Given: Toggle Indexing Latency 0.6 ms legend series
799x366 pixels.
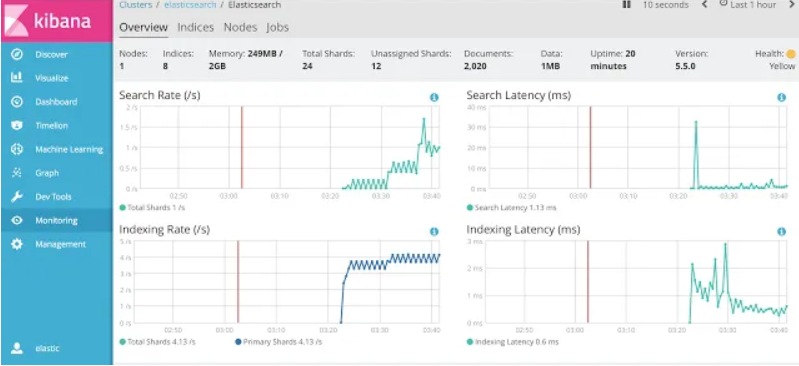Looking at the screenshot, I should tap(512, 342).
